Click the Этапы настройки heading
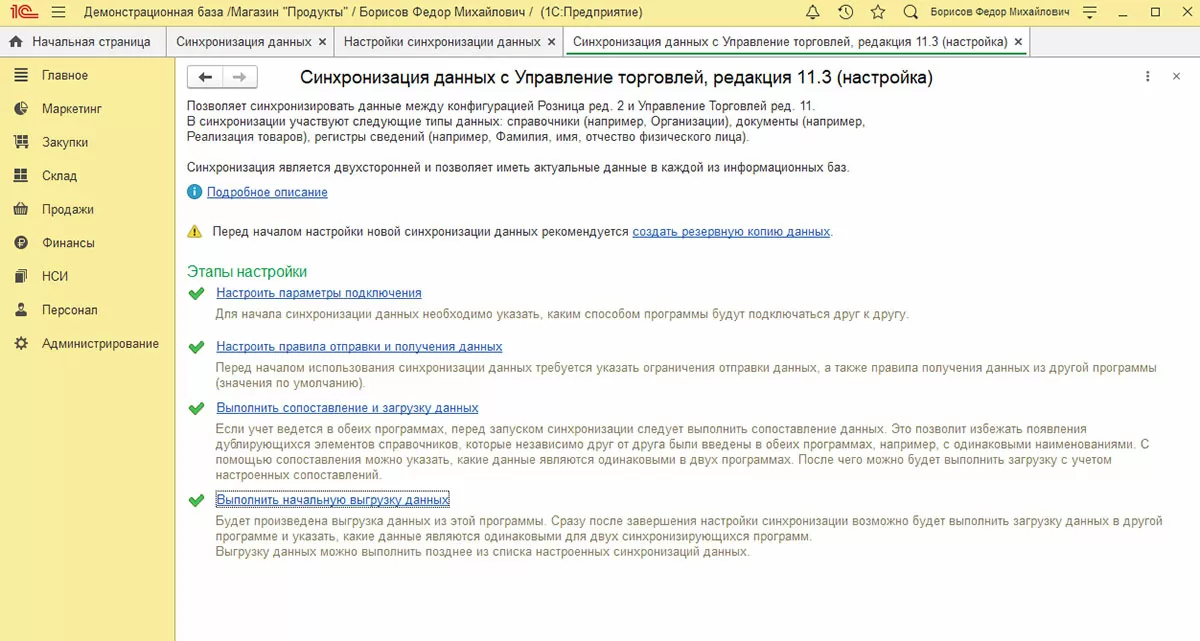Screen dimensions: 1200x641 [x=247, y=272]
